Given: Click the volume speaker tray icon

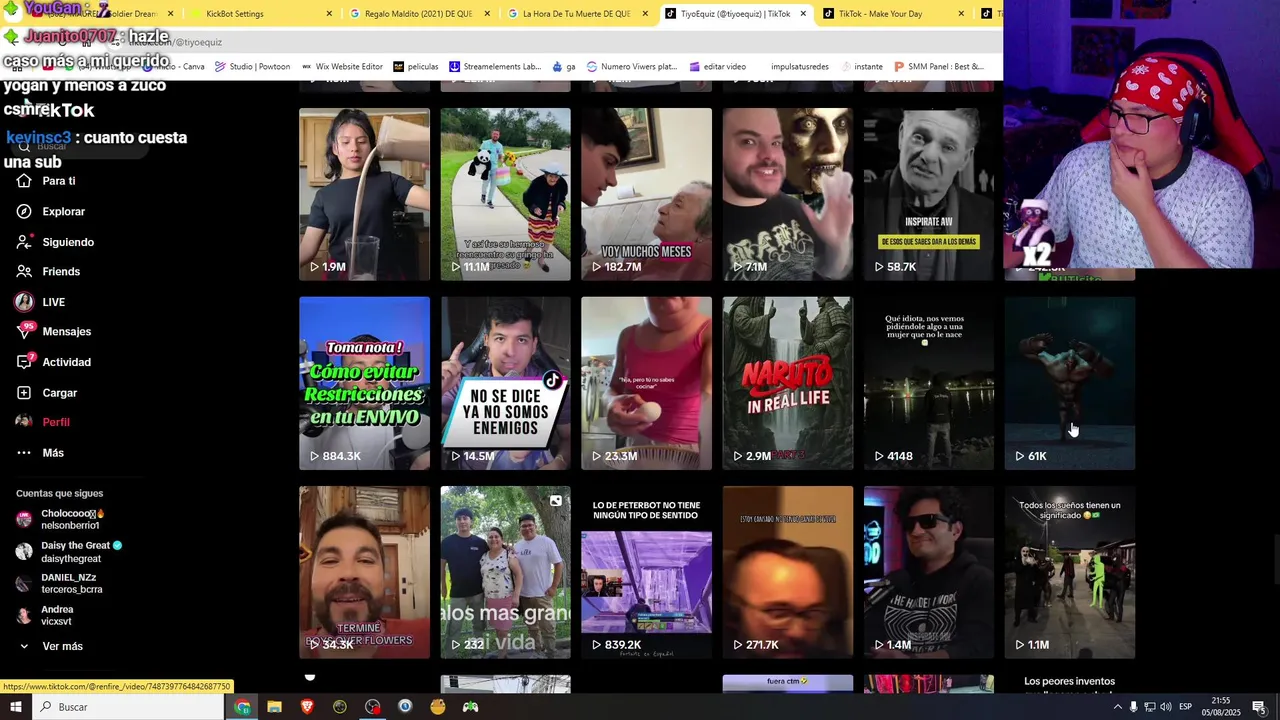Looking at the screenshot, I should [1165, 707].
